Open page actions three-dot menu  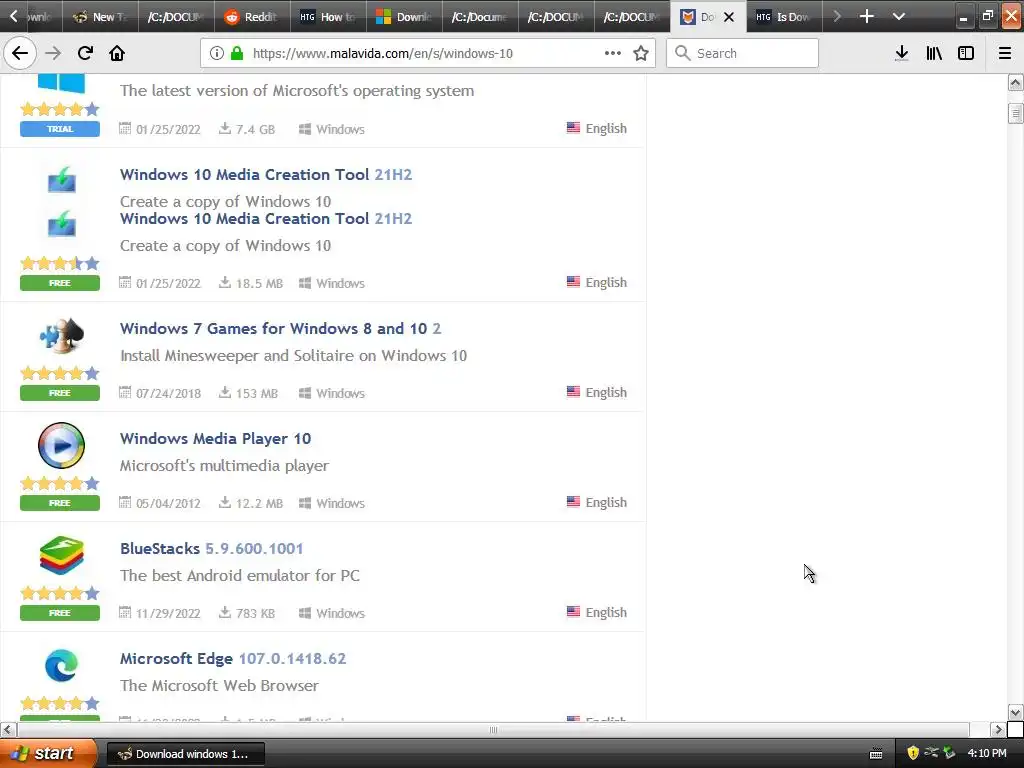click(613, 53)
